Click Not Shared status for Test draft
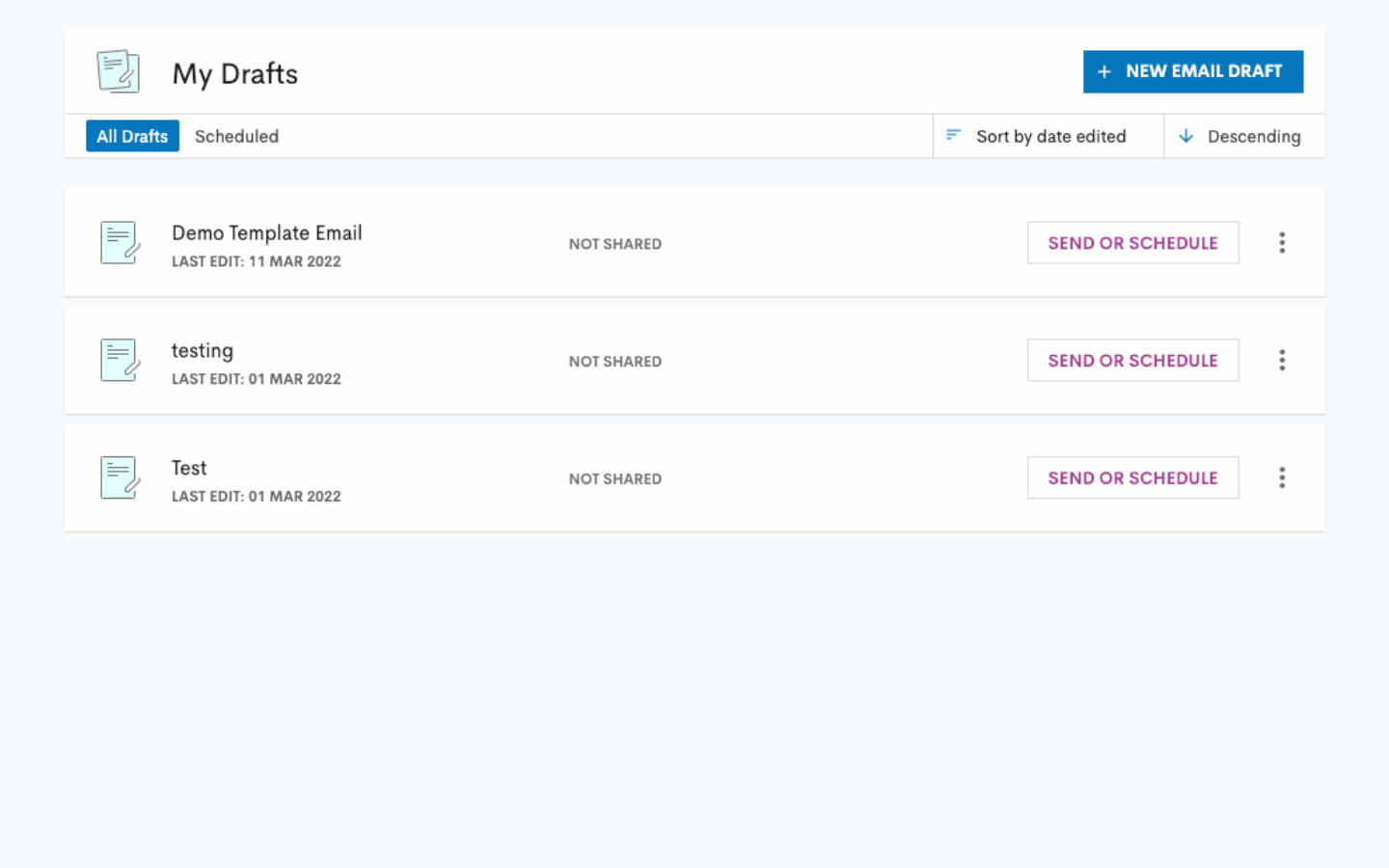The height and width of the screenshot is (868, 1389). coord(615,479)
